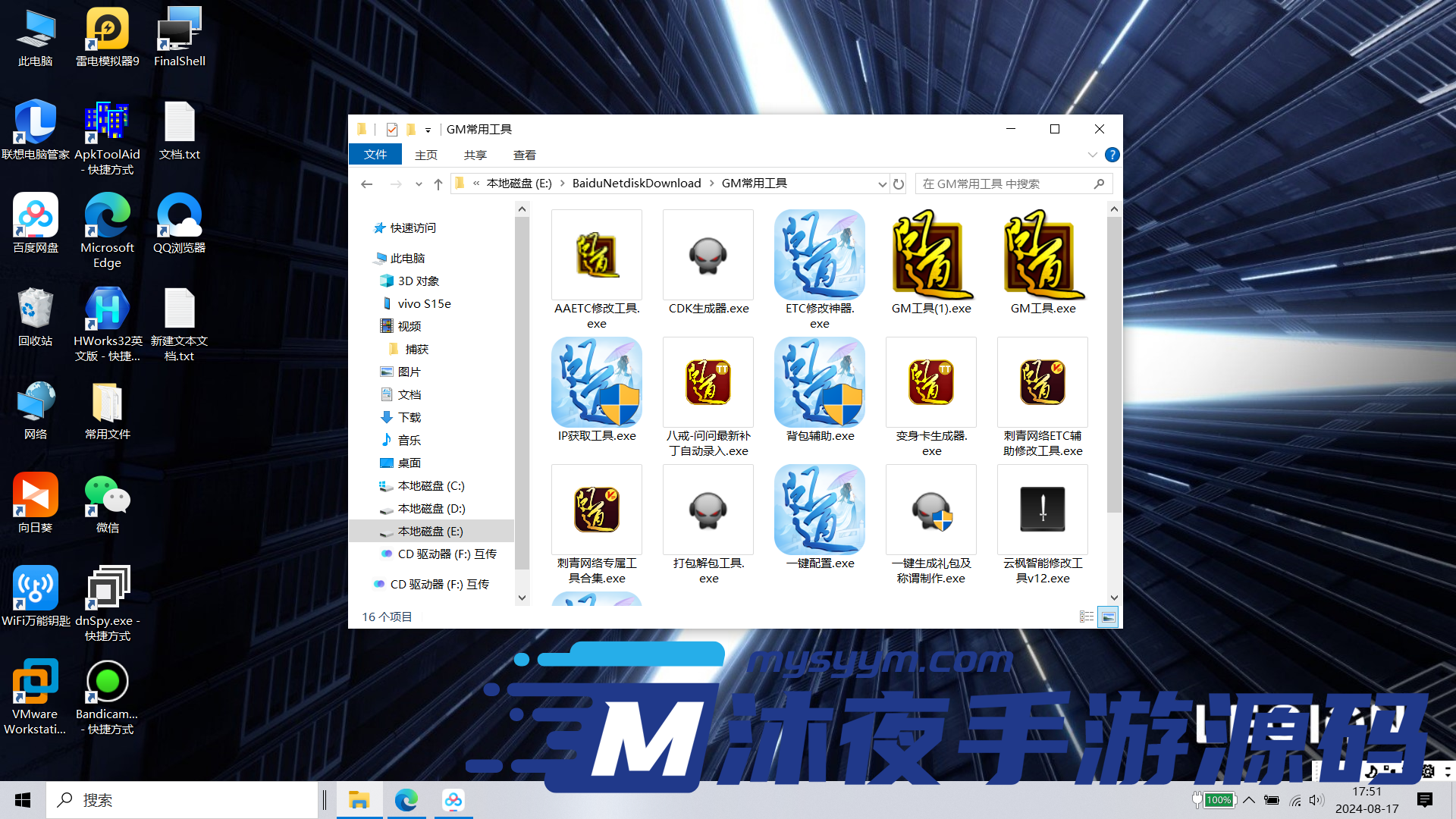Toggle the properties checkmark in quick access toolbar

pos(391,130)
